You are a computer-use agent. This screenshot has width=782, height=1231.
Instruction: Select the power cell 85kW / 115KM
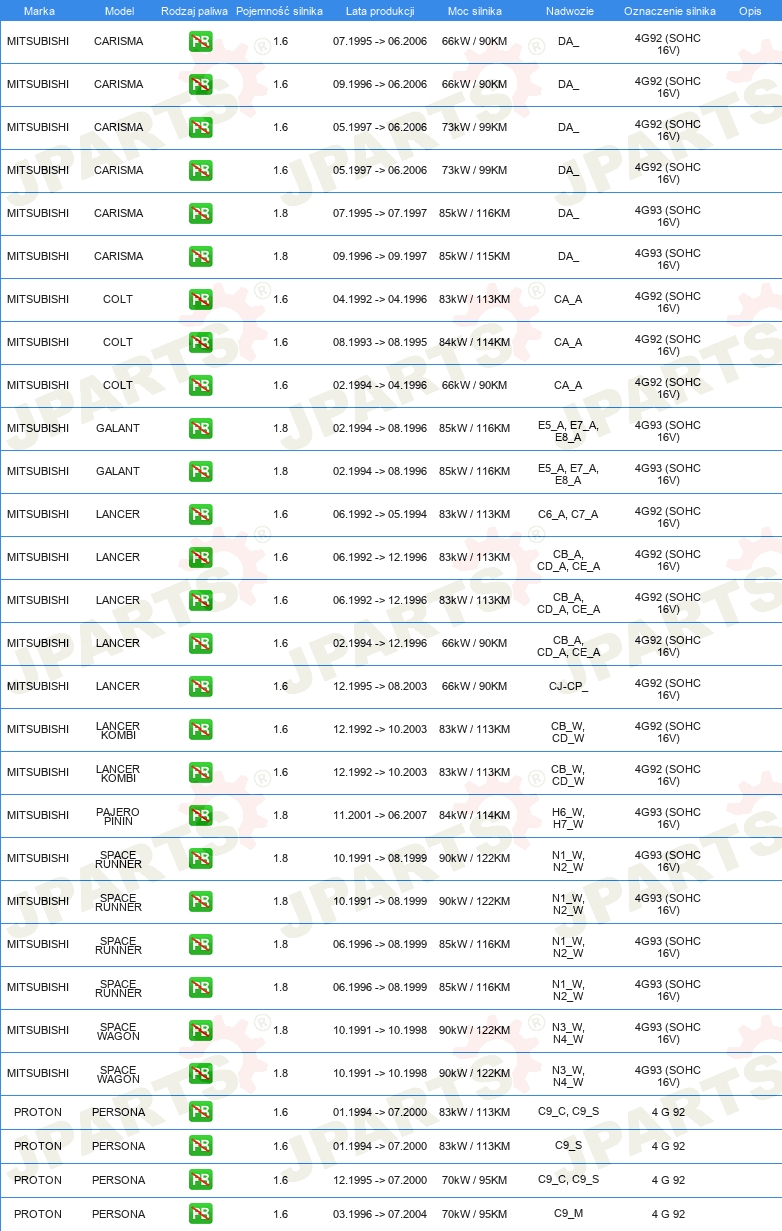click(475, 257)
